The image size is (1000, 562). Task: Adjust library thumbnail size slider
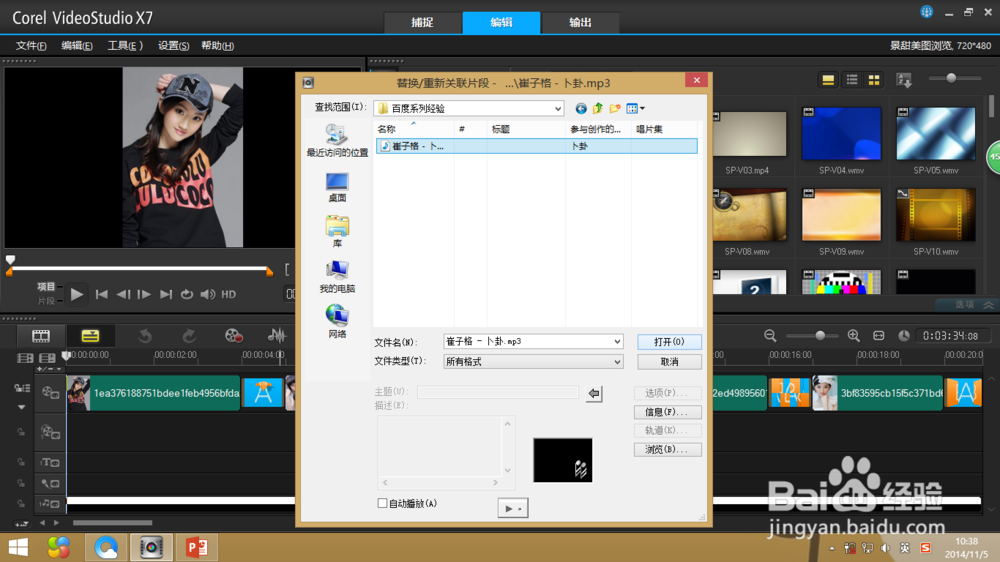point(954,78)
